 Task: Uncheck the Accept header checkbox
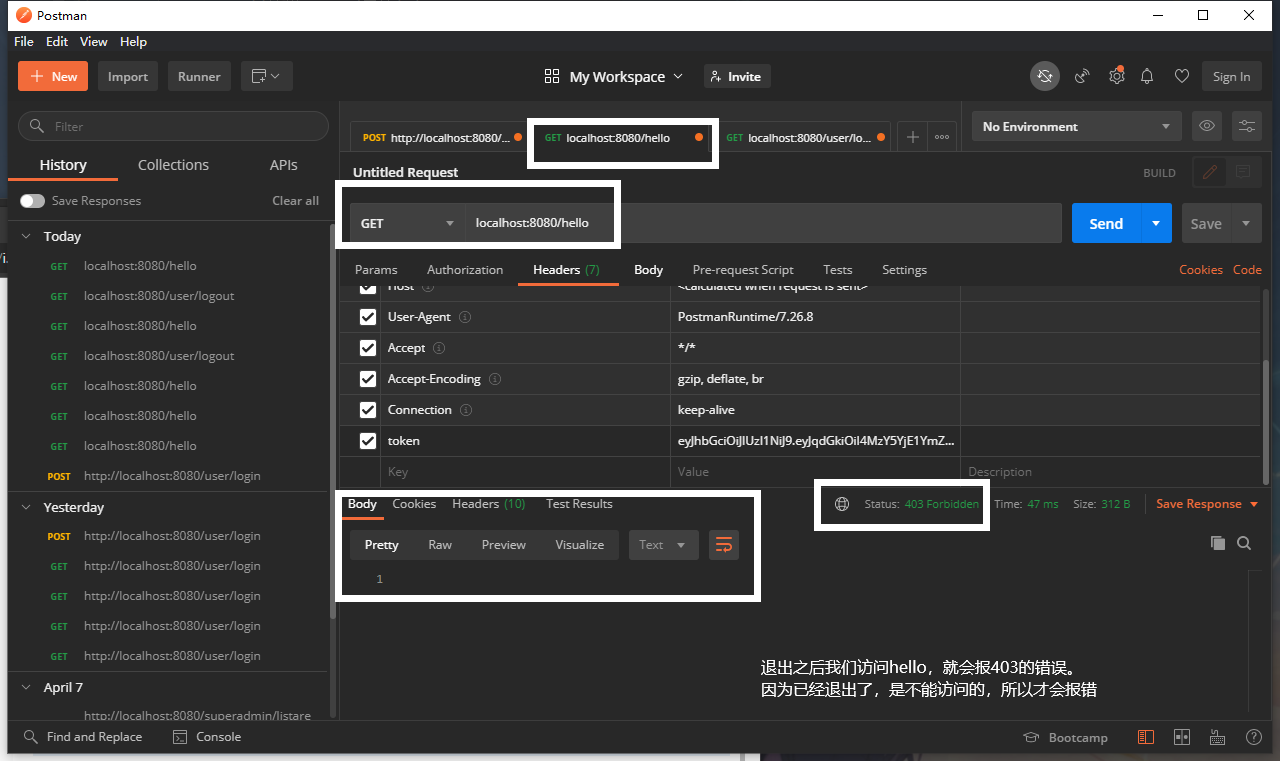[x=368, y=348]
